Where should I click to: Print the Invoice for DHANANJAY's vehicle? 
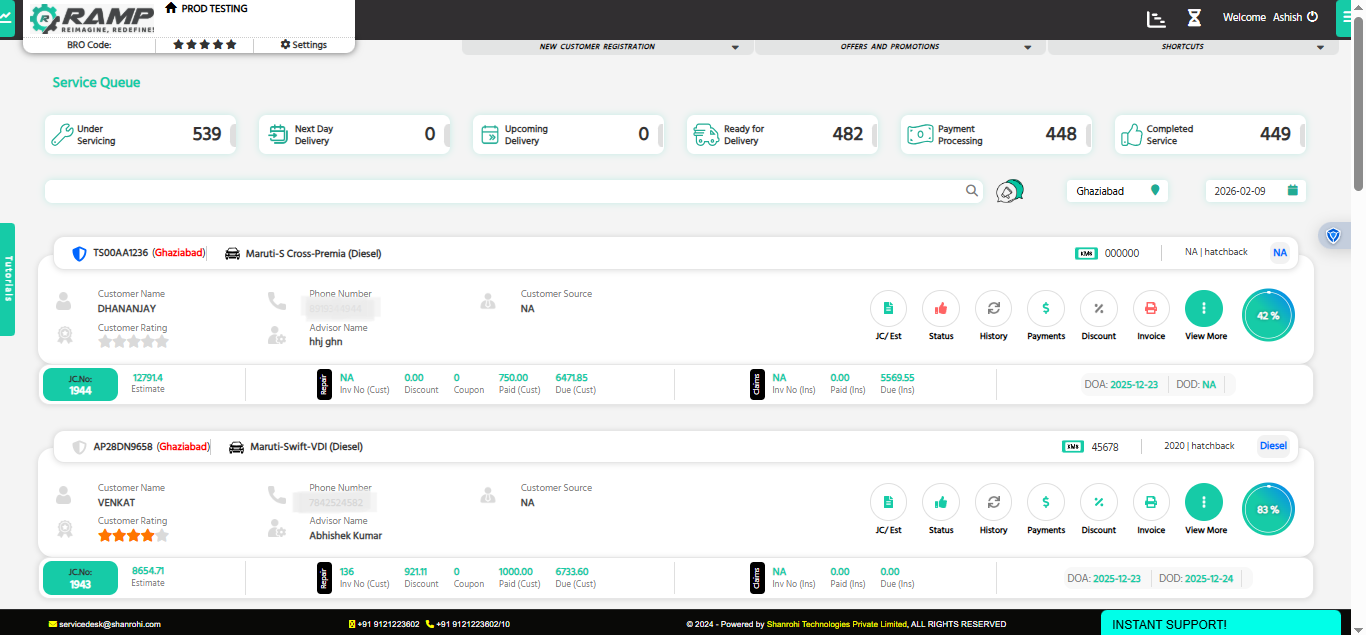(1151, 308)
